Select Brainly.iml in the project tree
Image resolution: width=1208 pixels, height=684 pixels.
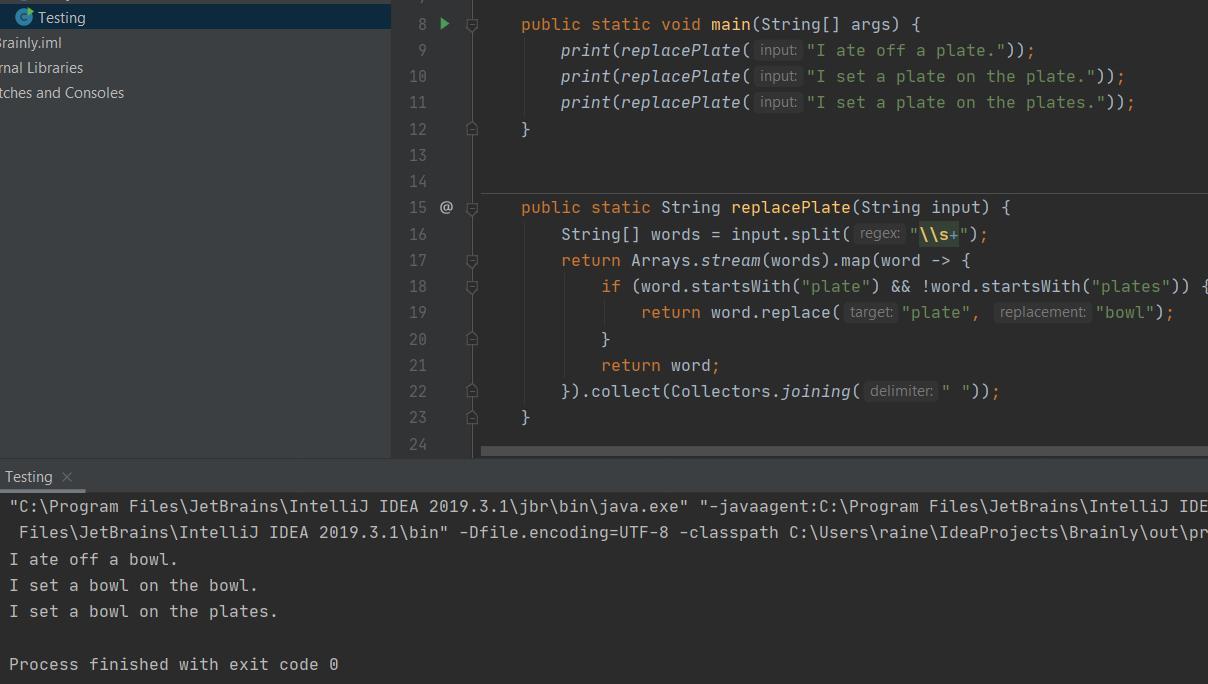coord(31,43)
